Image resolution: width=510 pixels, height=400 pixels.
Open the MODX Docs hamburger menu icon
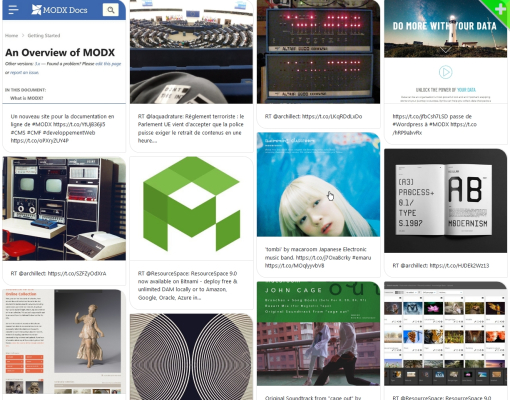[14, 10]
